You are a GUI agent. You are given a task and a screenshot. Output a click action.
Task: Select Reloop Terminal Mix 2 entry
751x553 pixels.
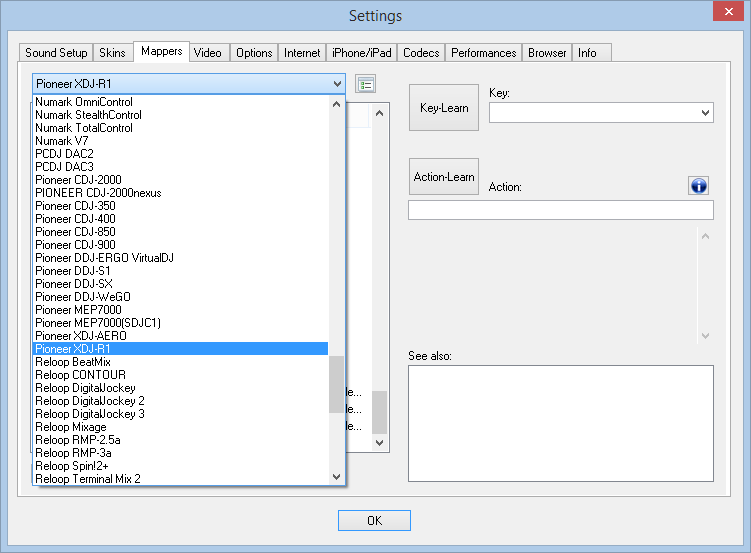click(x=181, y=478)
